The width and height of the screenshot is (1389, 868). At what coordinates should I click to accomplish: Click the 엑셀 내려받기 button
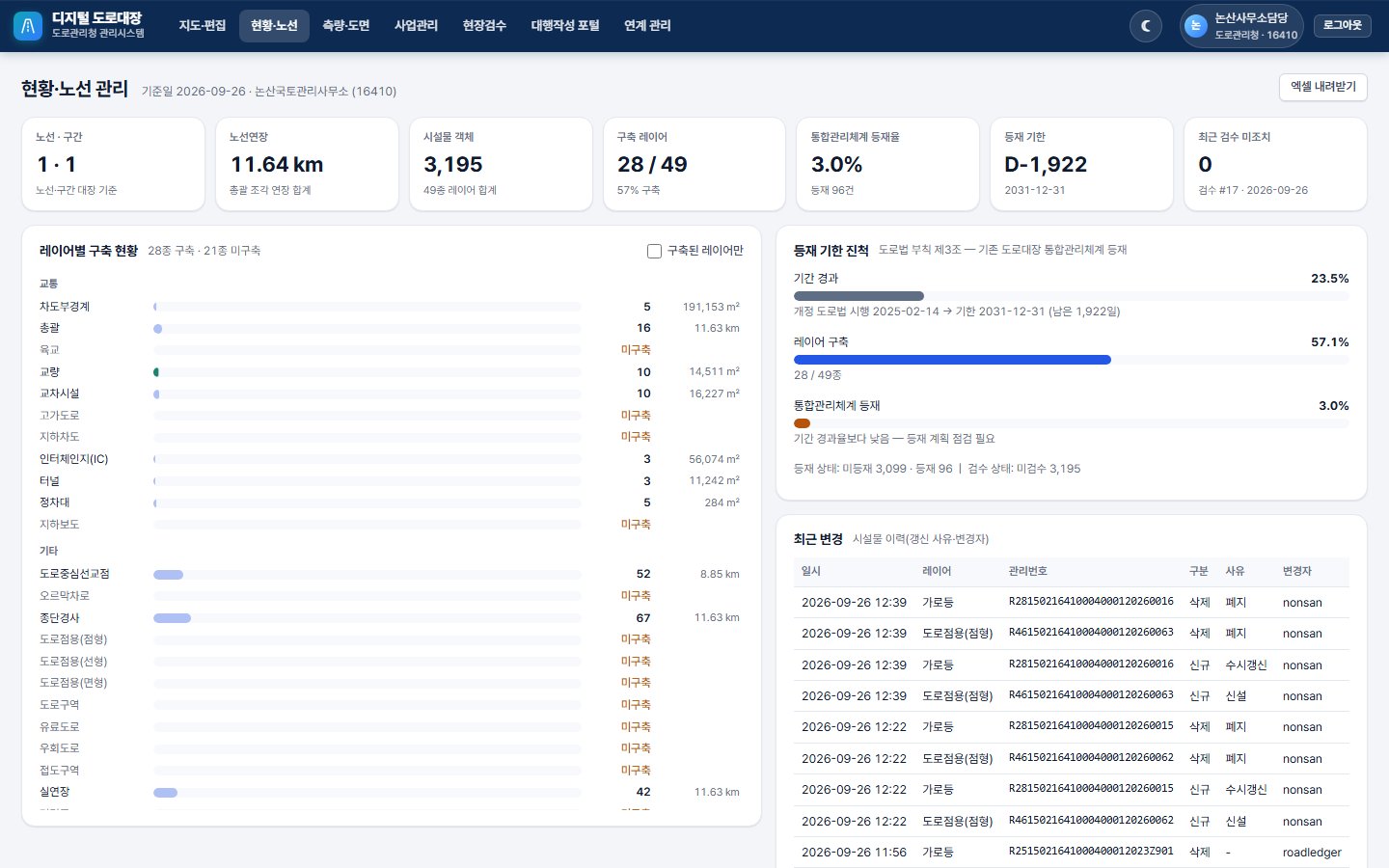pyautogui.click(x=1323, y=87)
